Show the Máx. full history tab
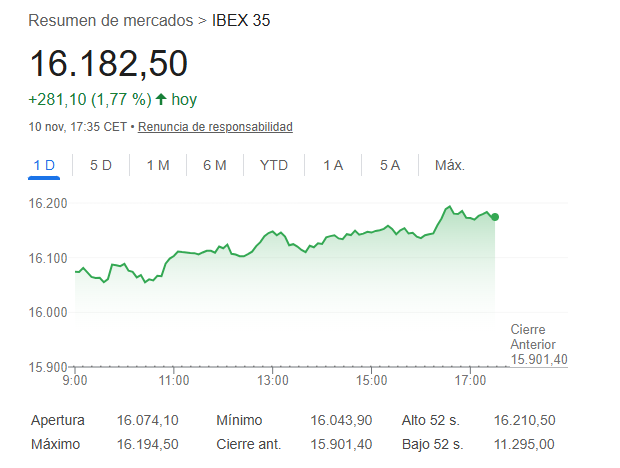 pos(450,165)
